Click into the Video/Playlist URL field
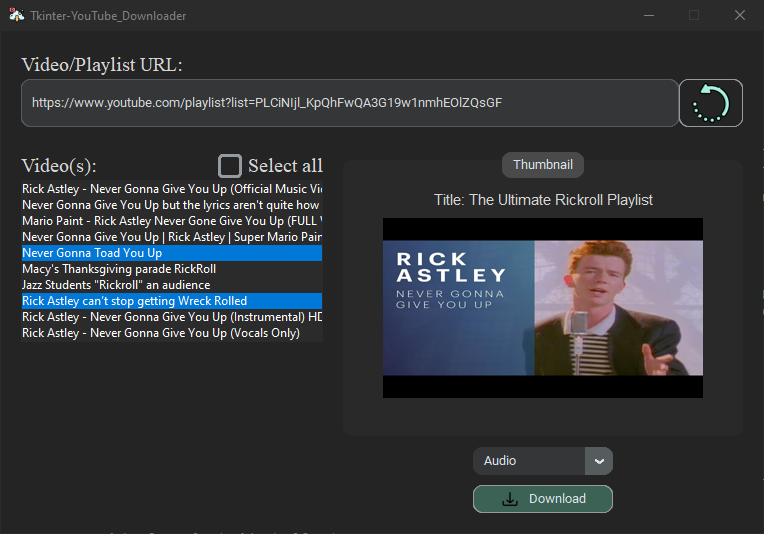Viewport: 764px width, 534px height. click(x=350, y=103)
